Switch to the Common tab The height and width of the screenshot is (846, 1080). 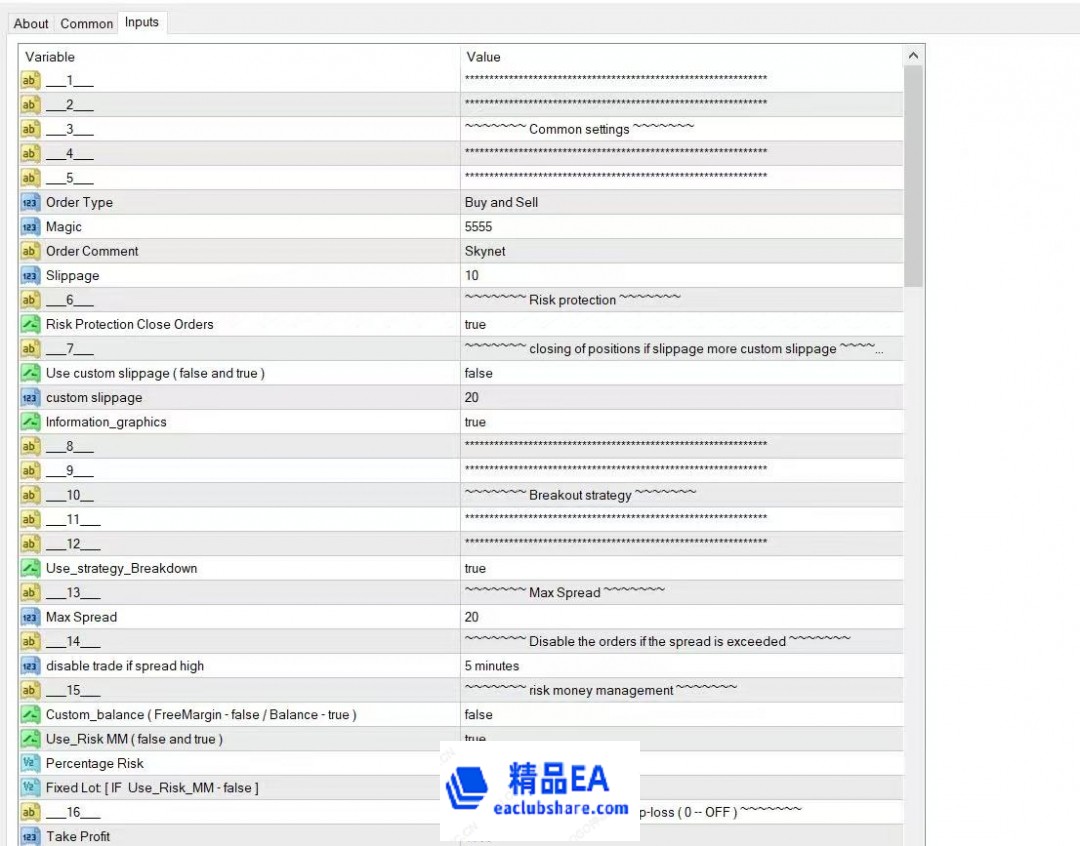[x=86, y=23]
